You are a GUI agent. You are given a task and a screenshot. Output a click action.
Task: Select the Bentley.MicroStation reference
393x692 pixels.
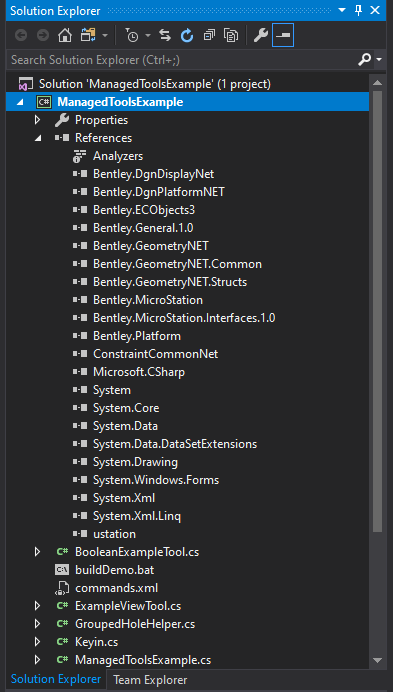tap(148, 300)
